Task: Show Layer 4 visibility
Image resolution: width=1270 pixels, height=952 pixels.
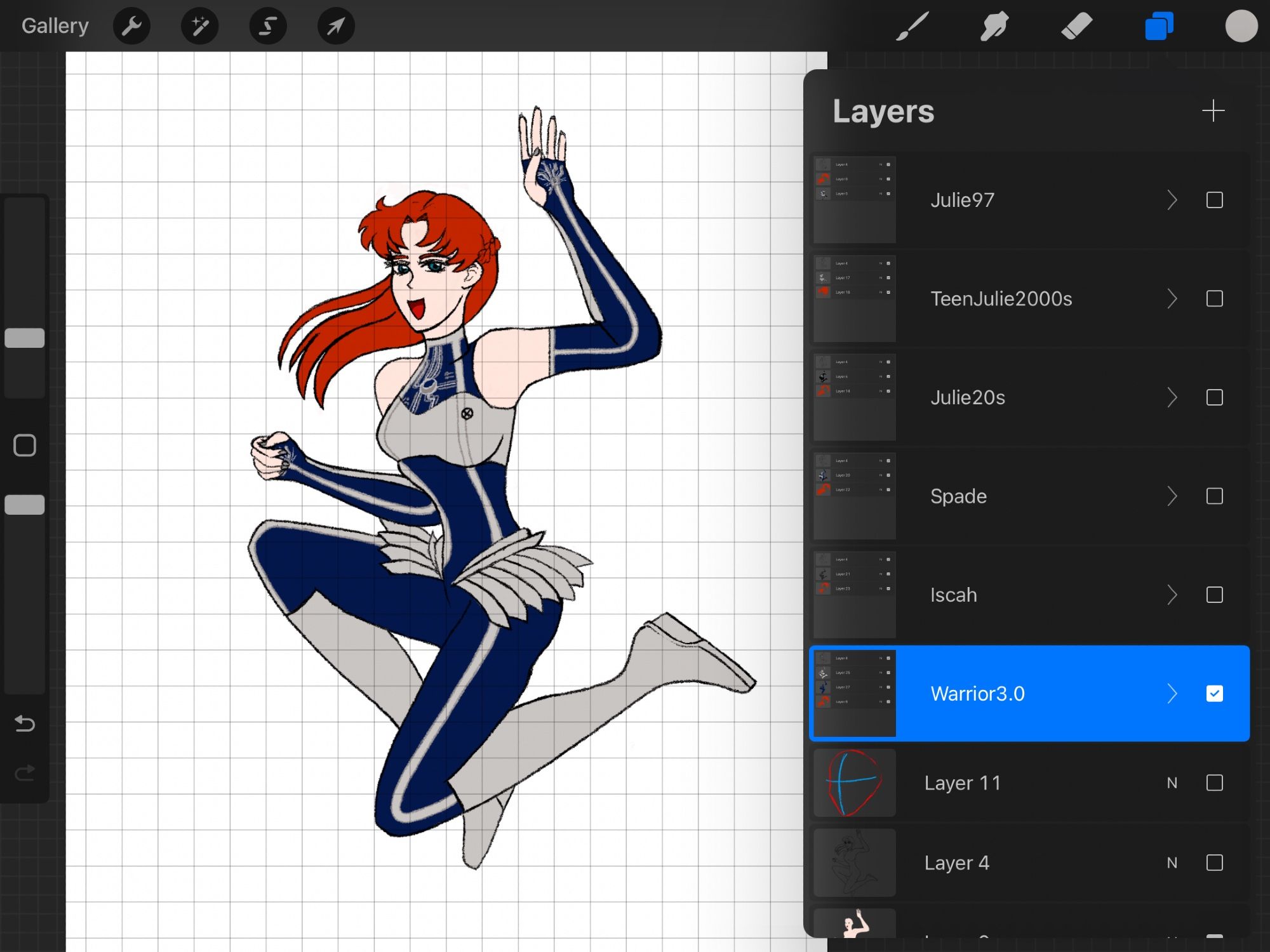Action: tap(1214, 863)
